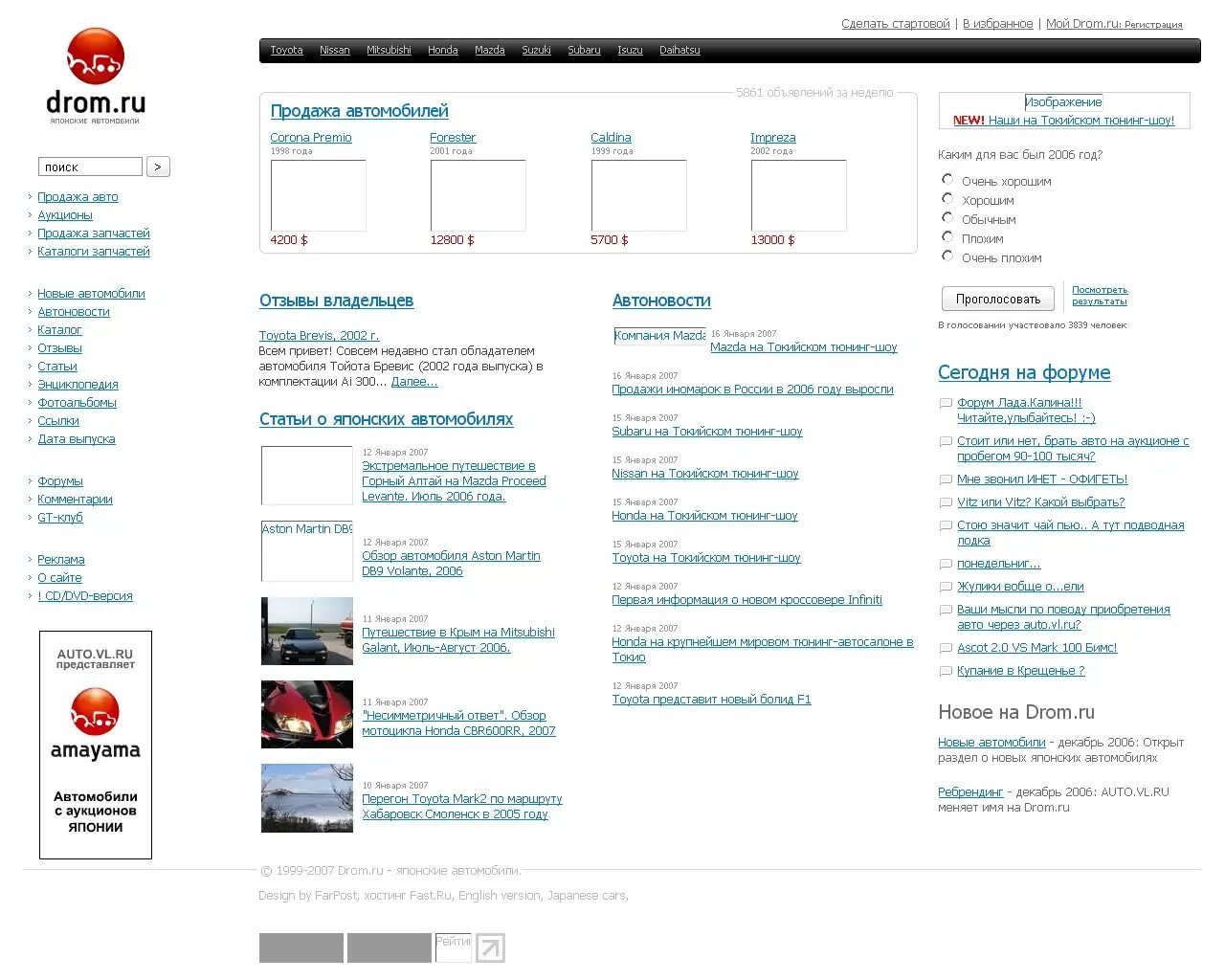The width and height of the screenshot is (1225, 980).
Task: Click the Mitsubishi Galant Crimea trip thumbnail
Action: click(307, 631)
